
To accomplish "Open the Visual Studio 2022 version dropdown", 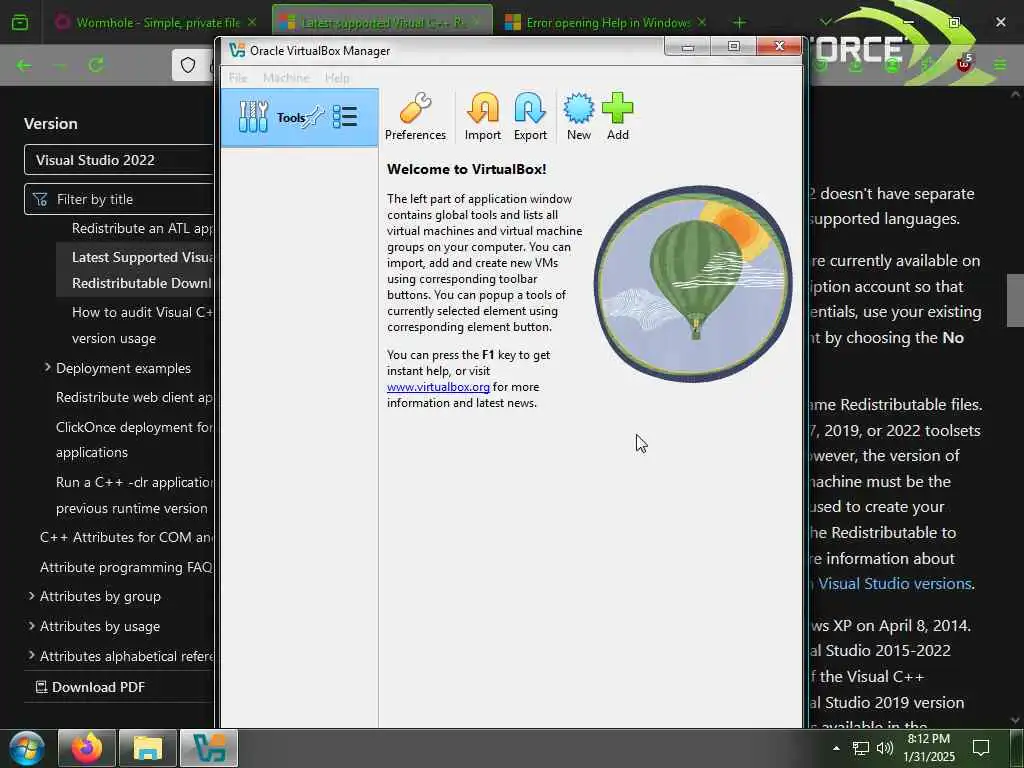I will coord(120,160).
